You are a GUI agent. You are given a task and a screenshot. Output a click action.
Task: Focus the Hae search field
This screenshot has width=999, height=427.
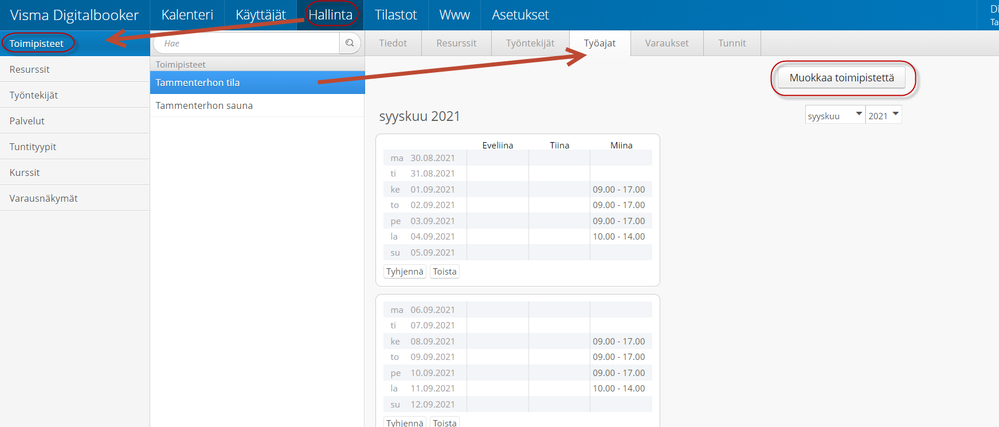[247, 43]
